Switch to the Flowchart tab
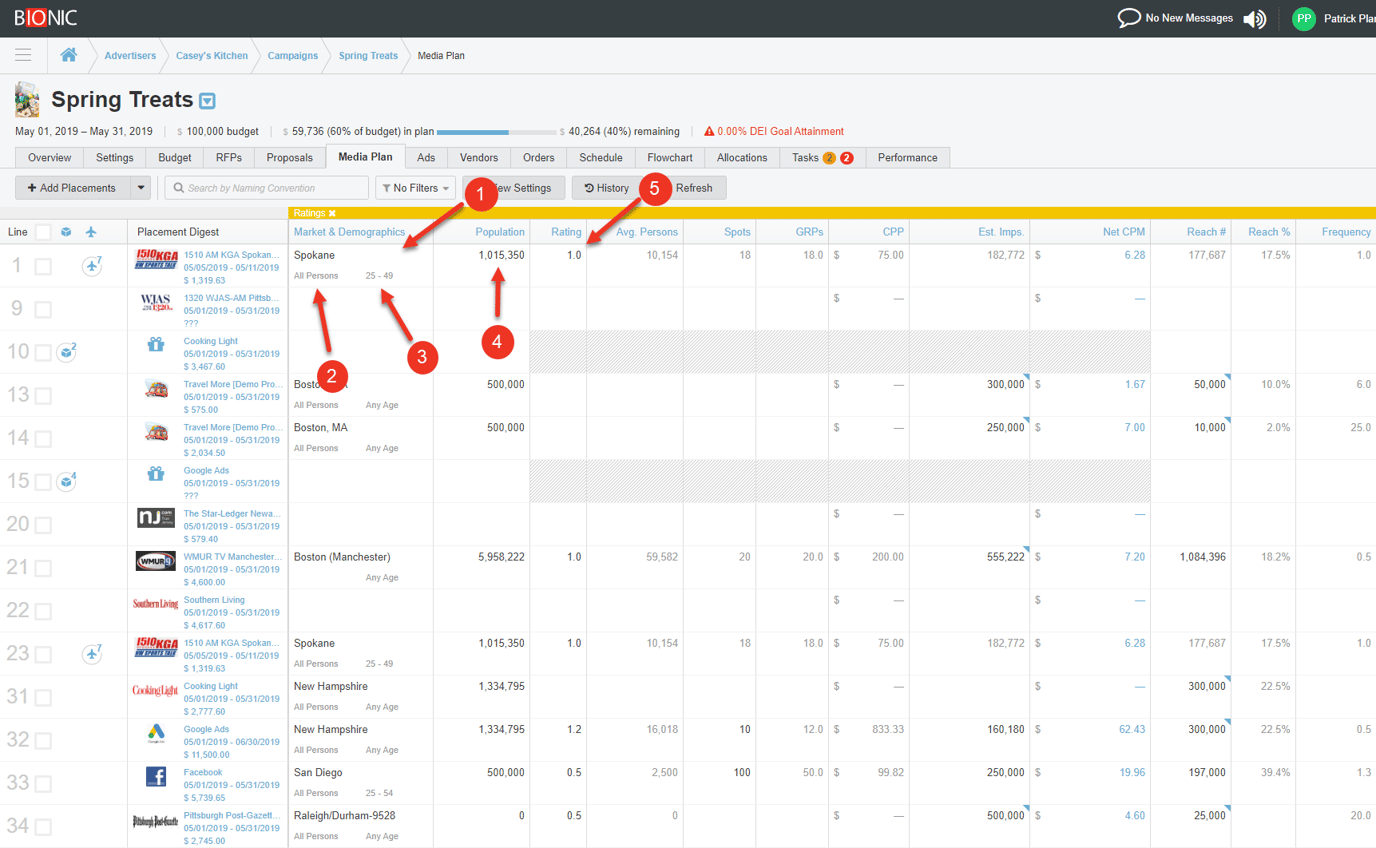This screenshot has width=1376, height=848. (x=669, y=157)
